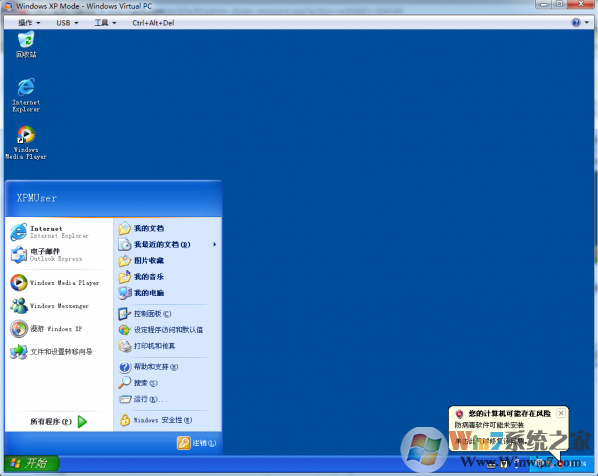Select Windows Media Player desktop shortcut

click(x=26, y=143)
